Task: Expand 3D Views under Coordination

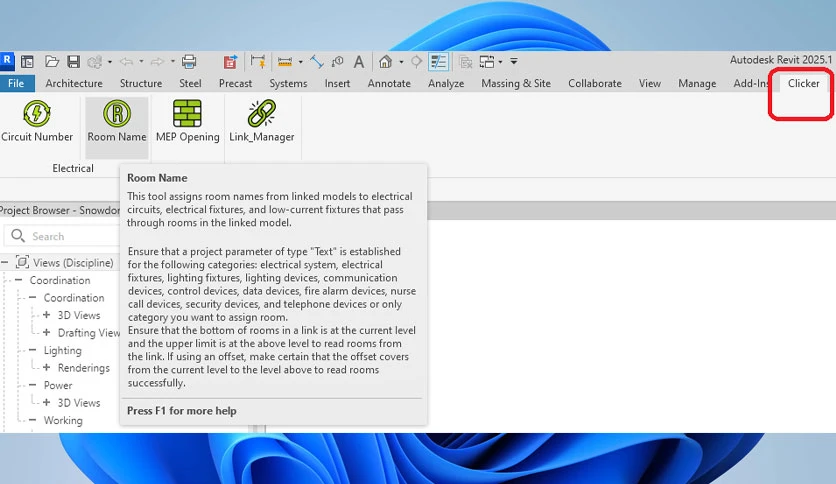Action: pos(46,314)
